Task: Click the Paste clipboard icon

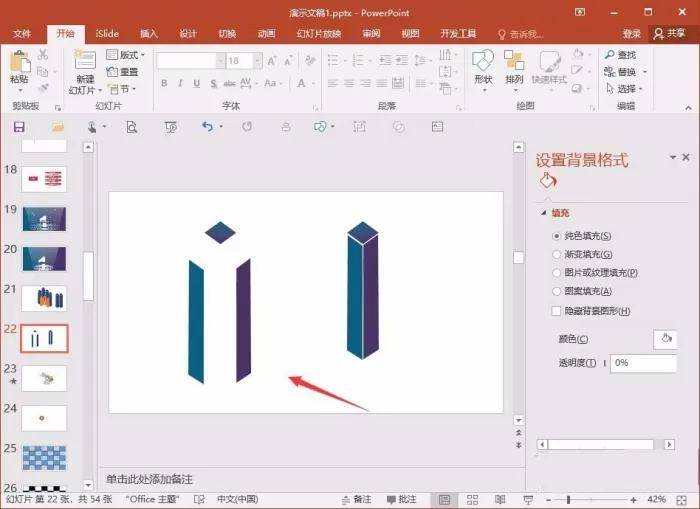Action: [x=20, y=62]
